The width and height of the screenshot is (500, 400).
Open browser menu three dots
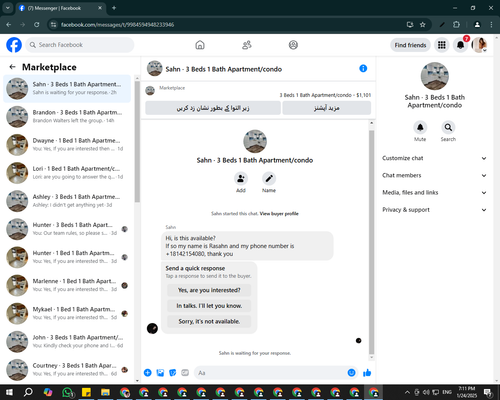[491, 25]
